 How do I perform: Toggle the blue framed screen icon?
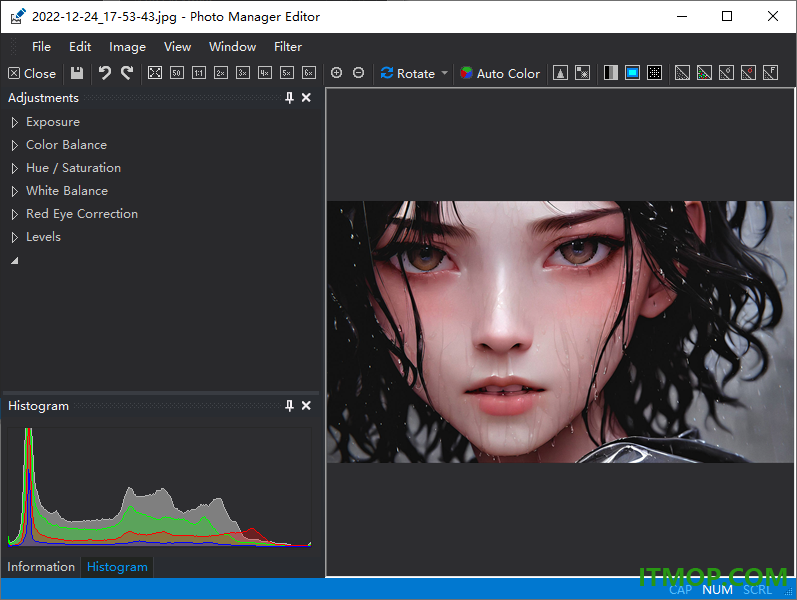(x=632, y=73)
